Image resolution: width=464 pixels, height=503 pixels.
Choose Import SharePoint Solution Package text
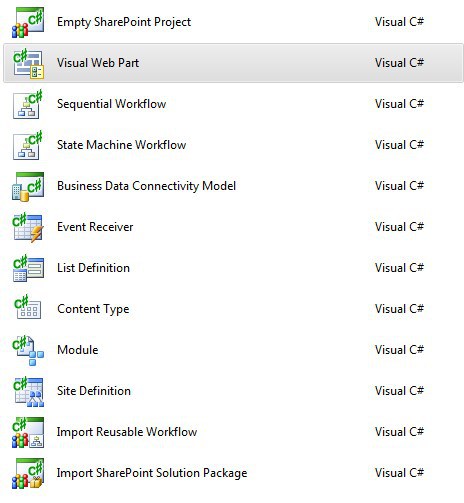(x=152, y=473)
